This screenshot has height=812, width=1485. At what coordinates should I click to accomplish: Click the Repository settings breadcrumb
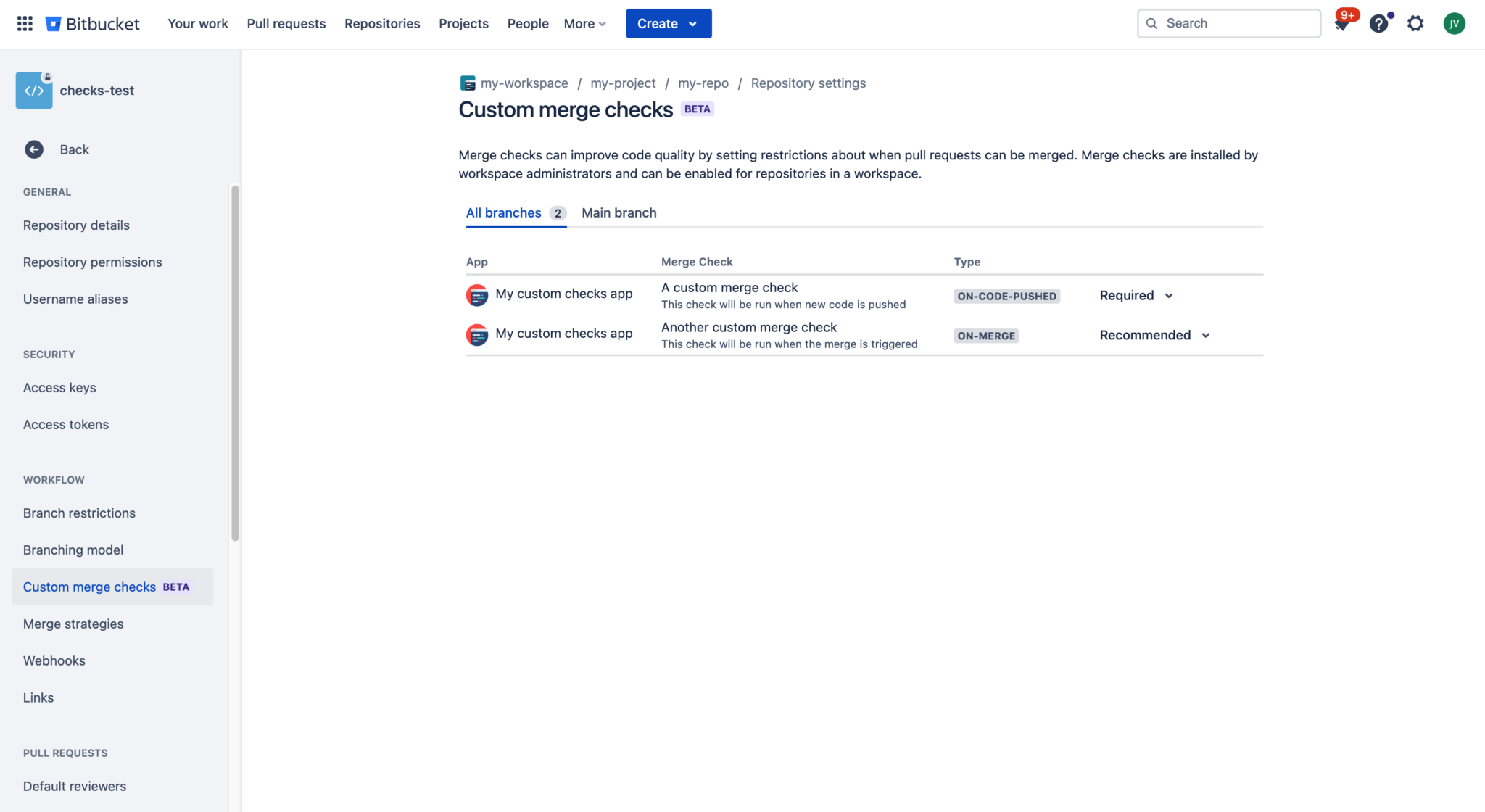tap(808, 83)
